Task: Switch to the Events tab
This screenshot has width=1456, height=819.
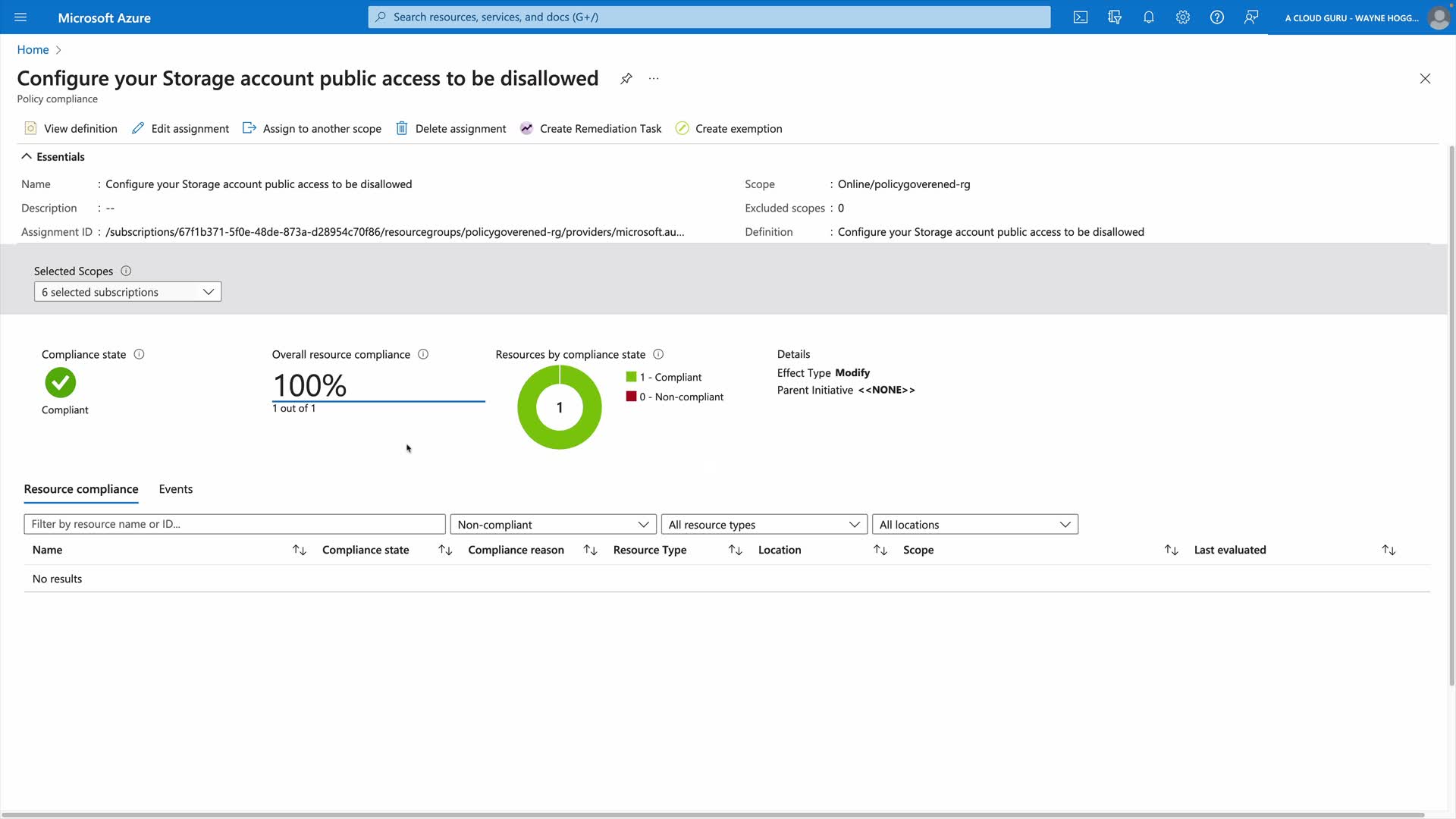Action: pyautogui.click(x=176, y=489)
